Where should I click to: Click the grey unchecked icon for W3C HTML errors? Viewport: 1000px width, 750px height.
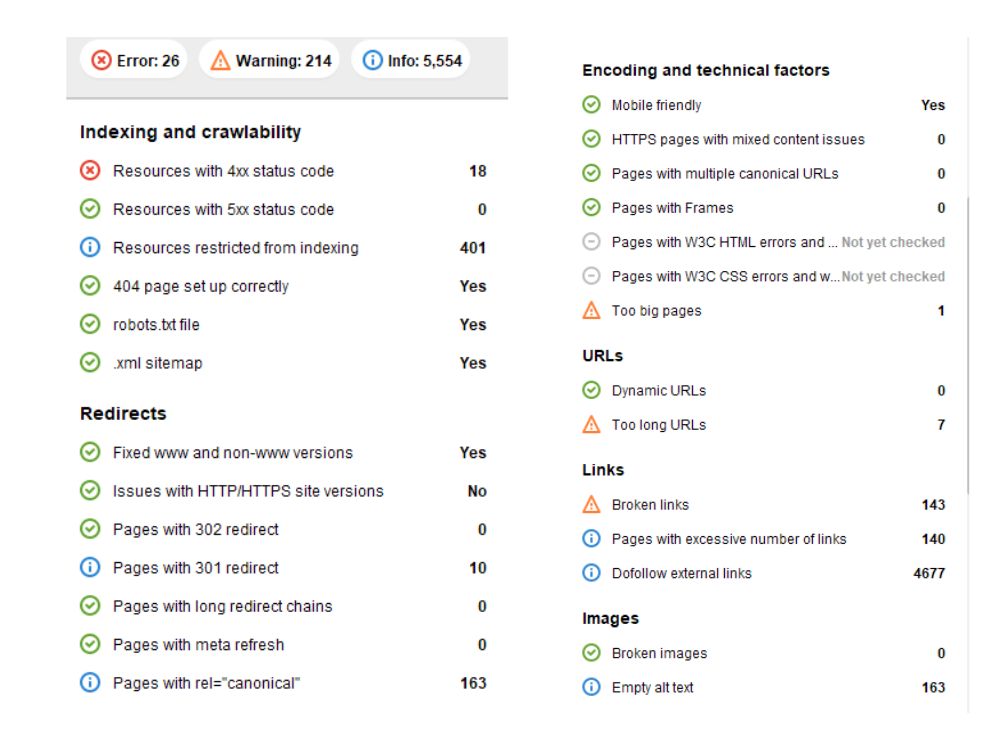[x=591, y=242]
